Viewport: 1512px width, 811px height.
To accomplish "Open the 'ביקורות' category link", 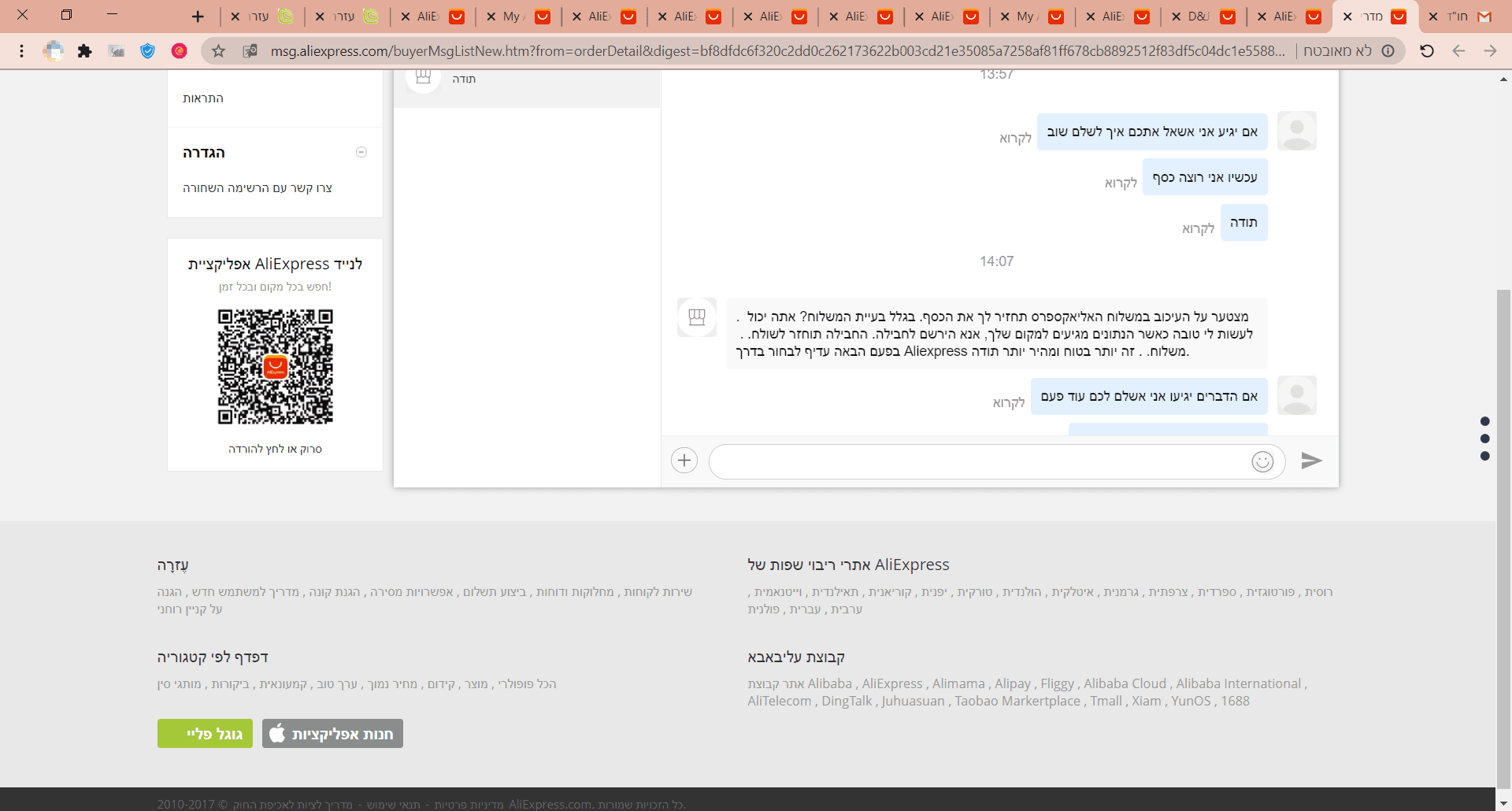I will pyautogui.click(x=231, y=684).
